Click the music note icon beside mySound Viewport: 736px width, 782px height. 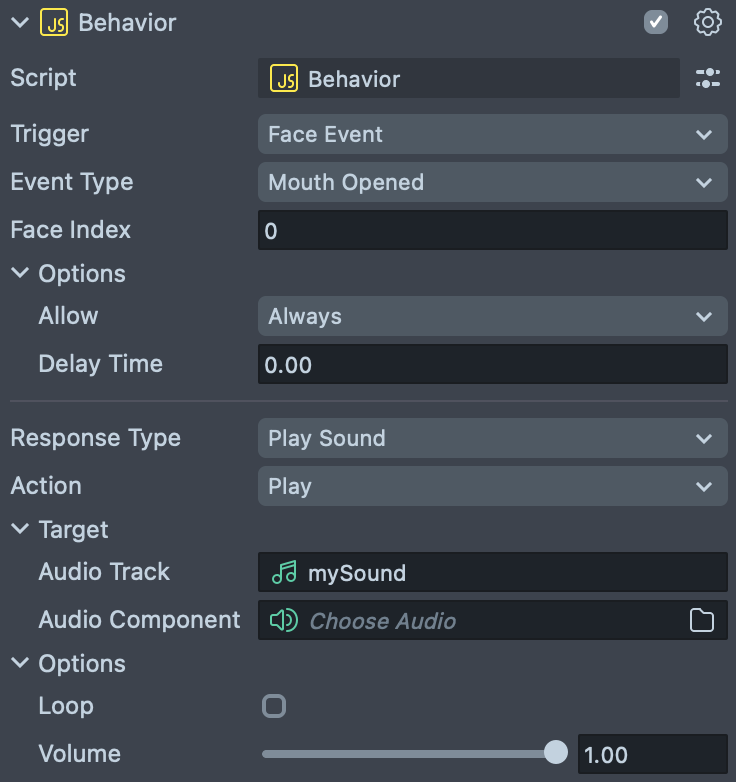tap(284, 573)
